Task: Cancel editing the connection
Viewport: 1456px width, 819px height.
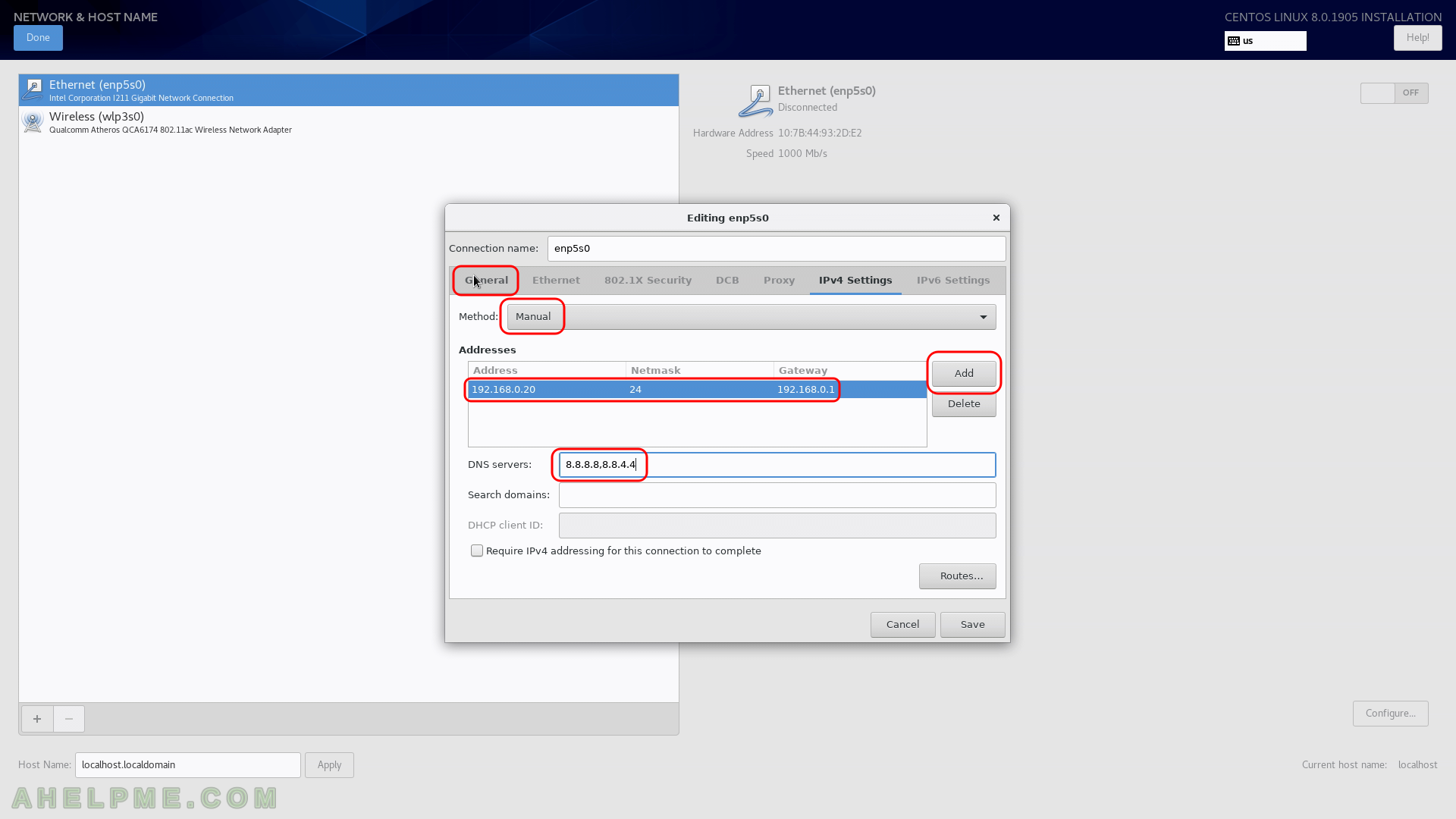Action: tap(902, 625)
